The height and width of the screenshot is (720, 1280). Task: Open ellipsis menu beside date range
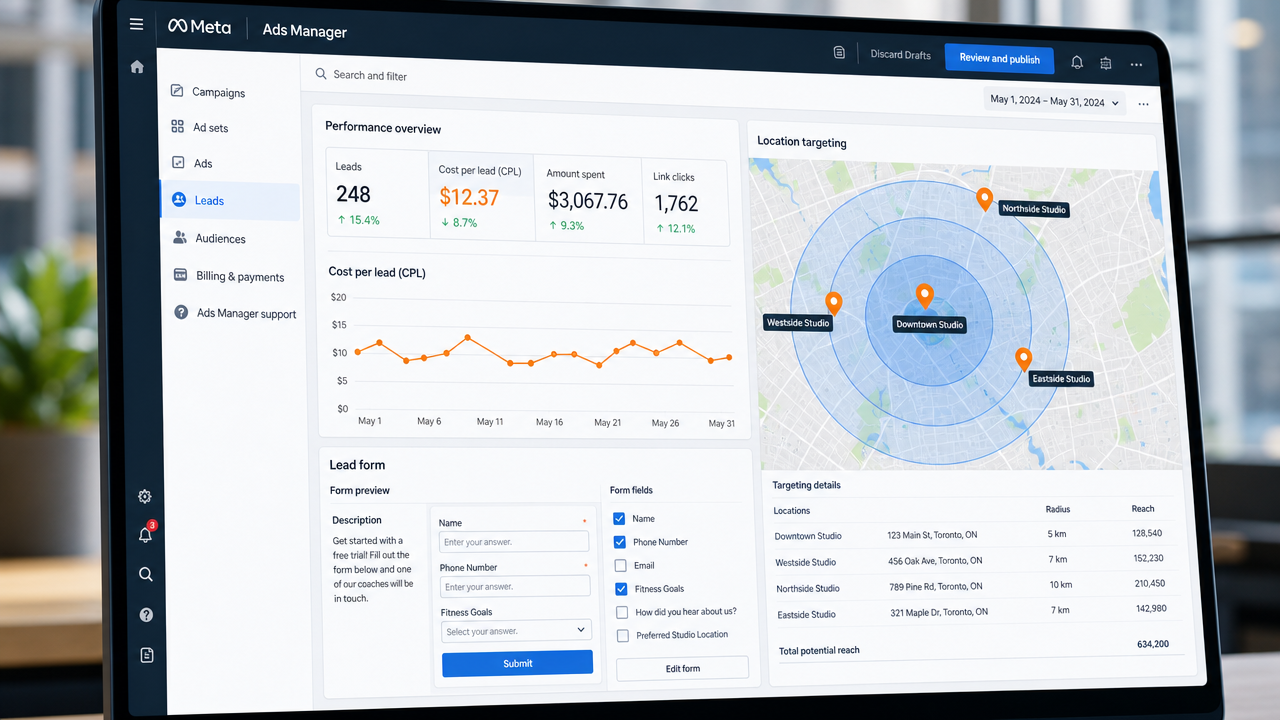pos(1143,104)
